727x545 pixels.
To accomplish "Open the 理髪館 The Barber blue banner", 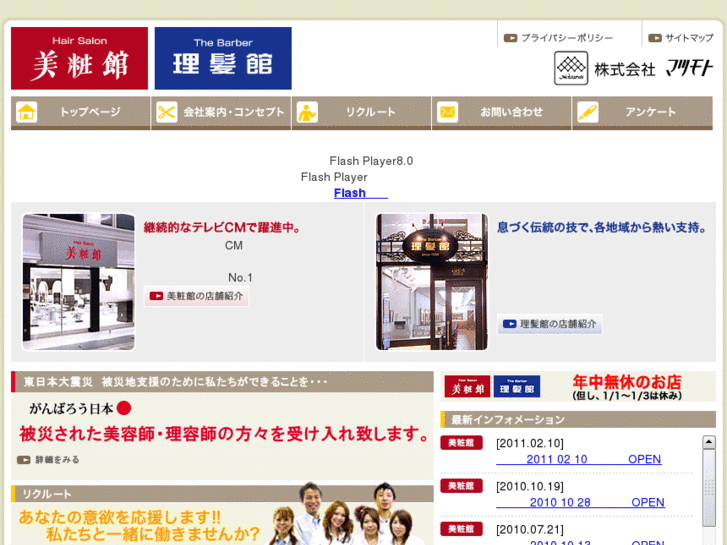I will click(x=223, y=58).
